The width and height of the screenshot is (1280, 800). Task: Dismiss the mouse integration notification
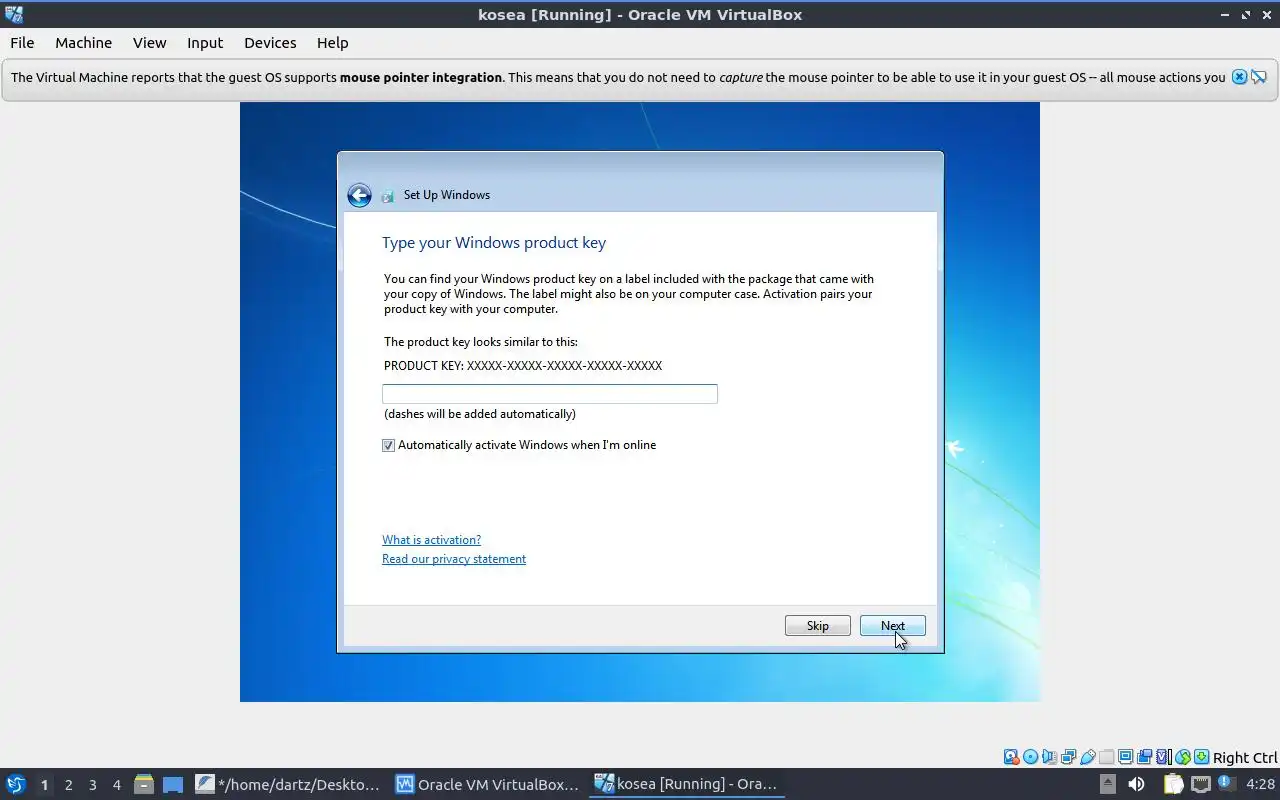pyautogui.click(x=1239, y=77)
